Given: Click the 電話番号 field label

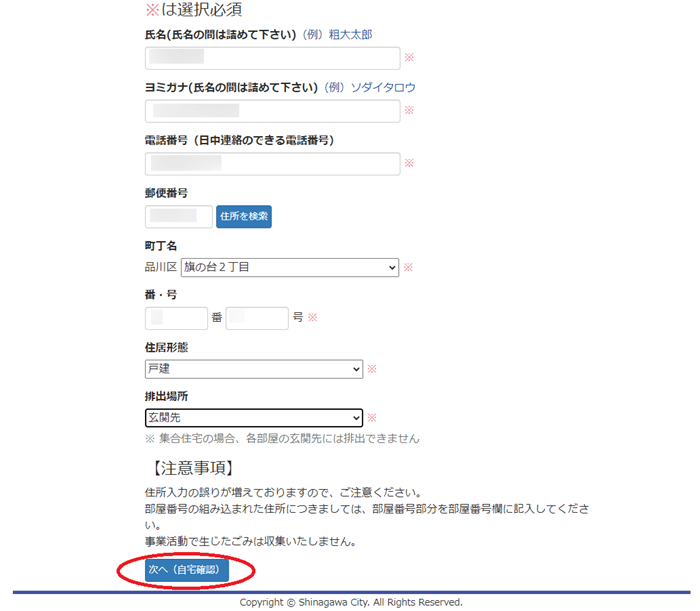Looking at the screenshot, I should (x=239, y=141).
